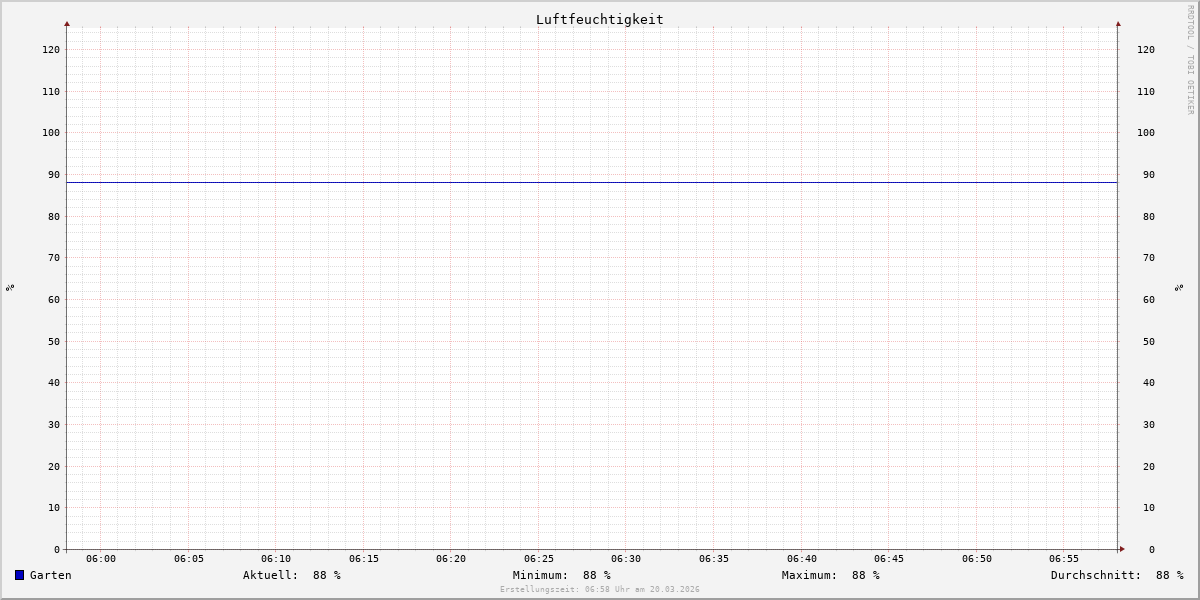Click the 06:00 time axis label

point(101,559)
